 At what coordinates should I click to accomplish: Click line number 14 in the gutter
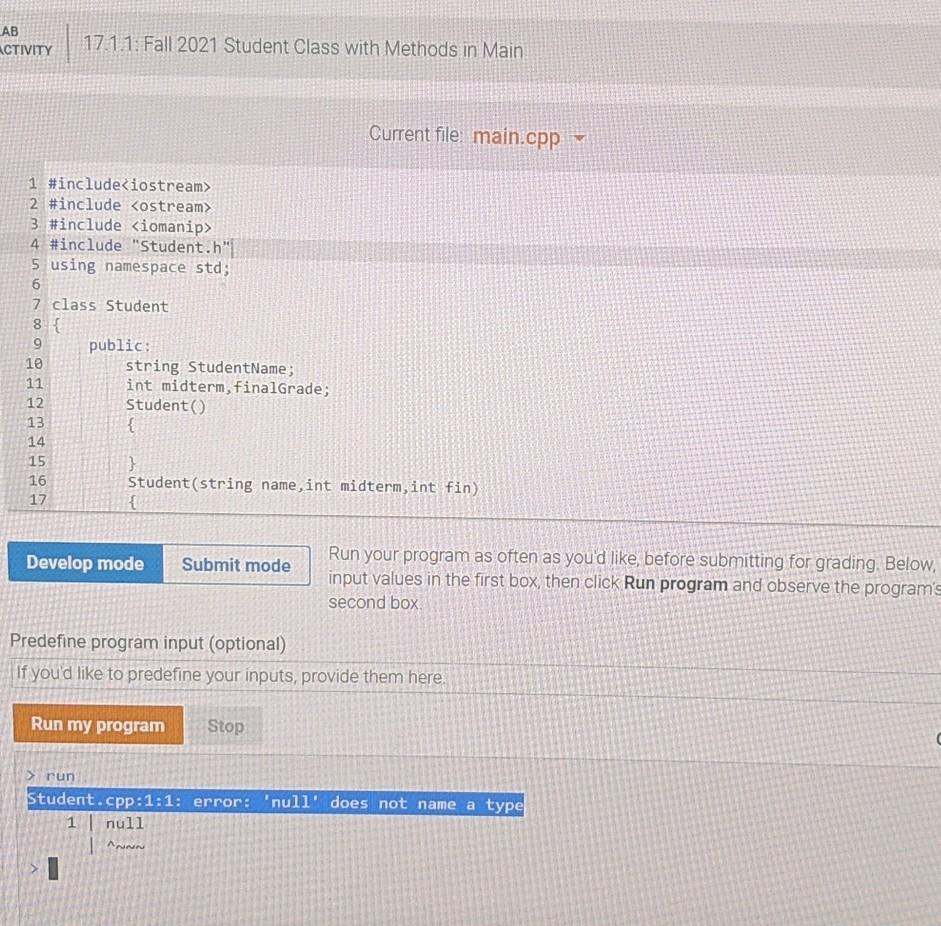(36, 442)
